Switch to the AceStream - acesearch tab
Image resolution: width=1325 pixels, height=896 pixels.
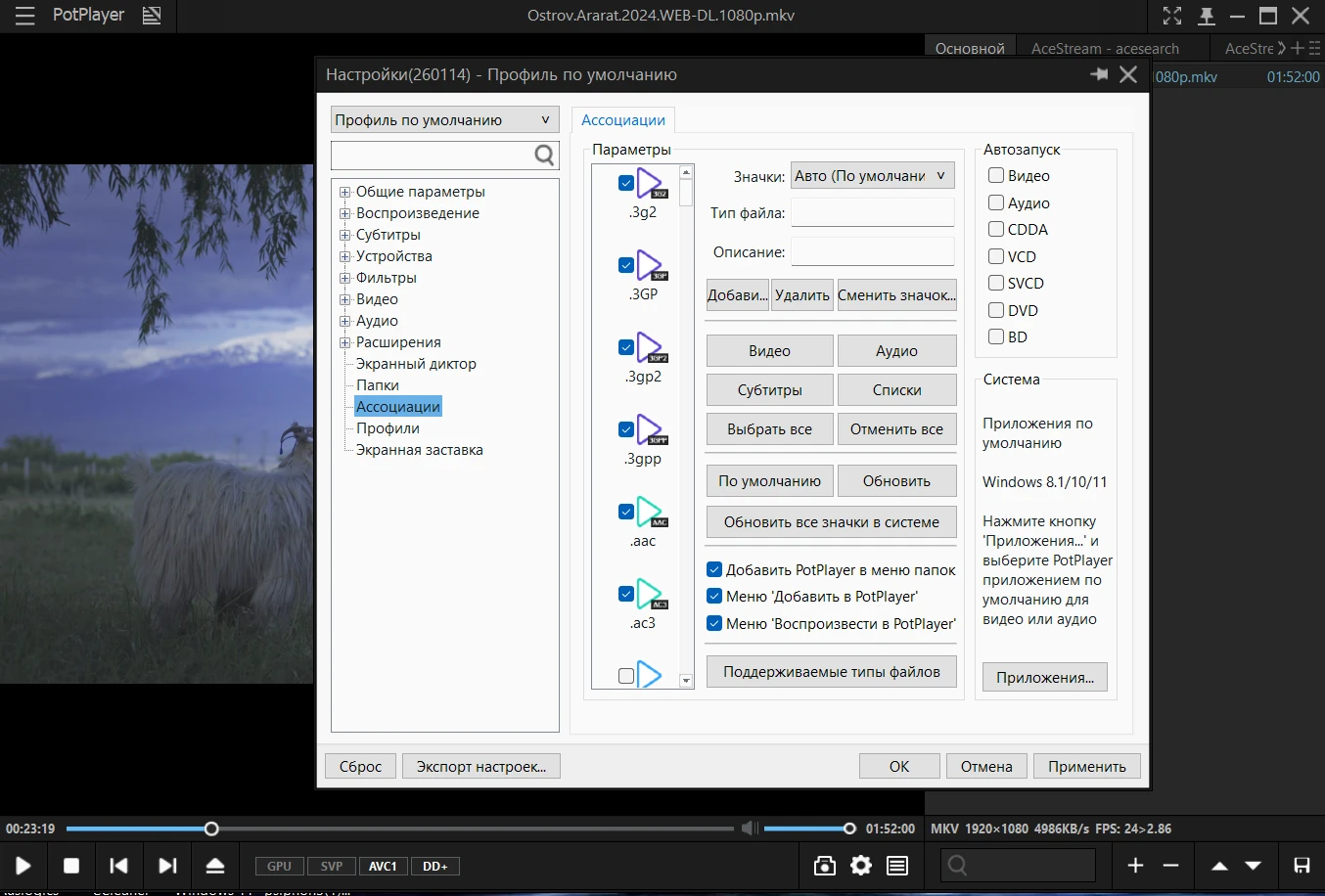[x=1105, y=48]
